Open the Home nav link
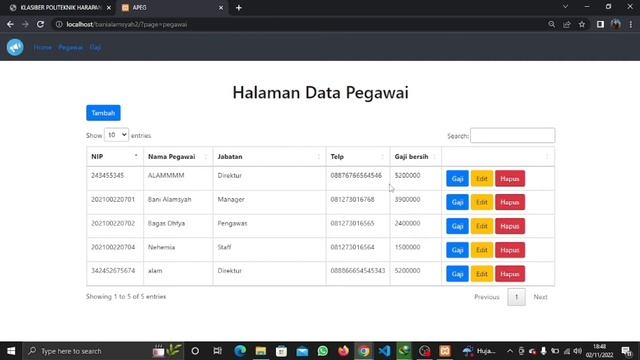This screenshot has width=640, height=360. point(42,47)
